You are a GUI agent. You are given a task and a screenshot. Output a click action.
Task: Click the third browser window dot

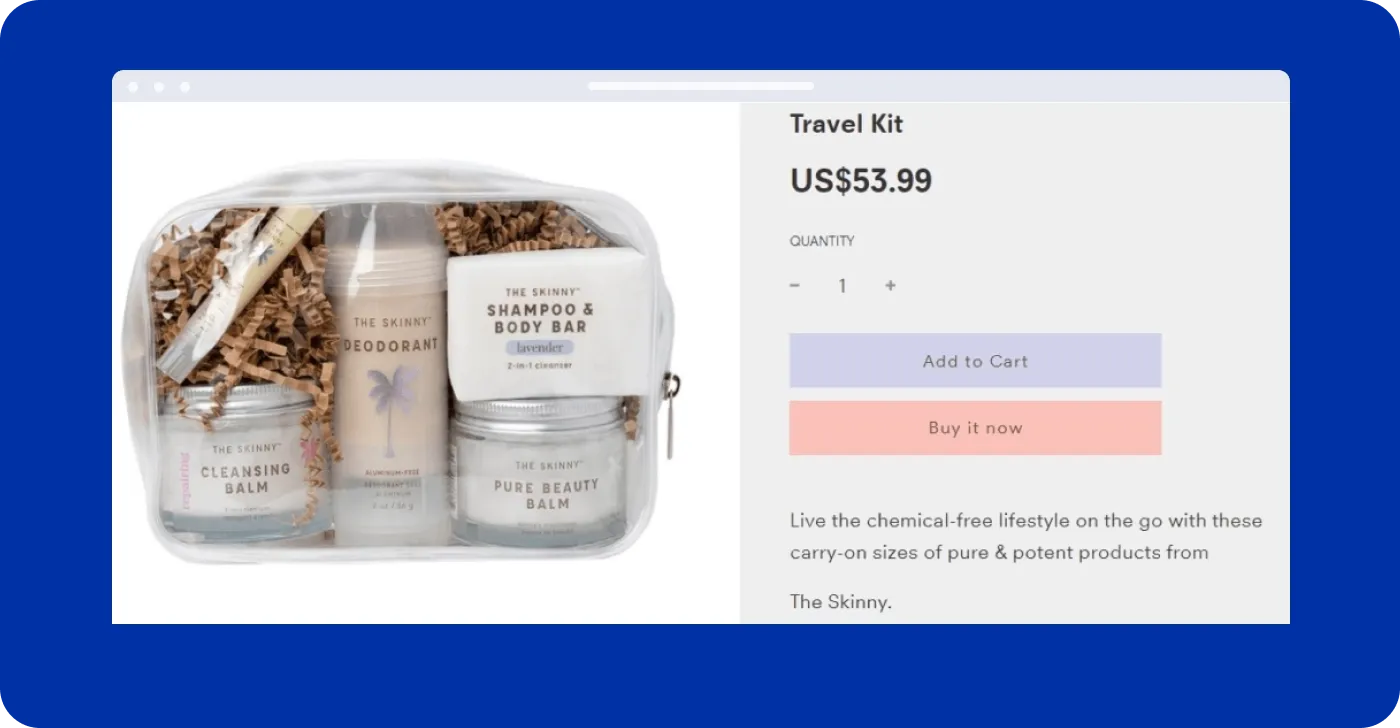pos(185,87)
